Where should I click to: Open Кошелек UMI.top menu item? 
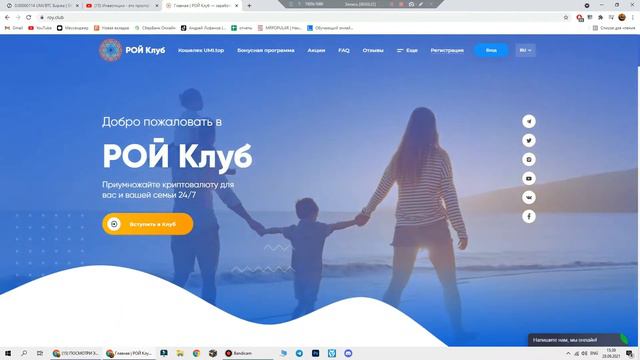click(201, 50)
